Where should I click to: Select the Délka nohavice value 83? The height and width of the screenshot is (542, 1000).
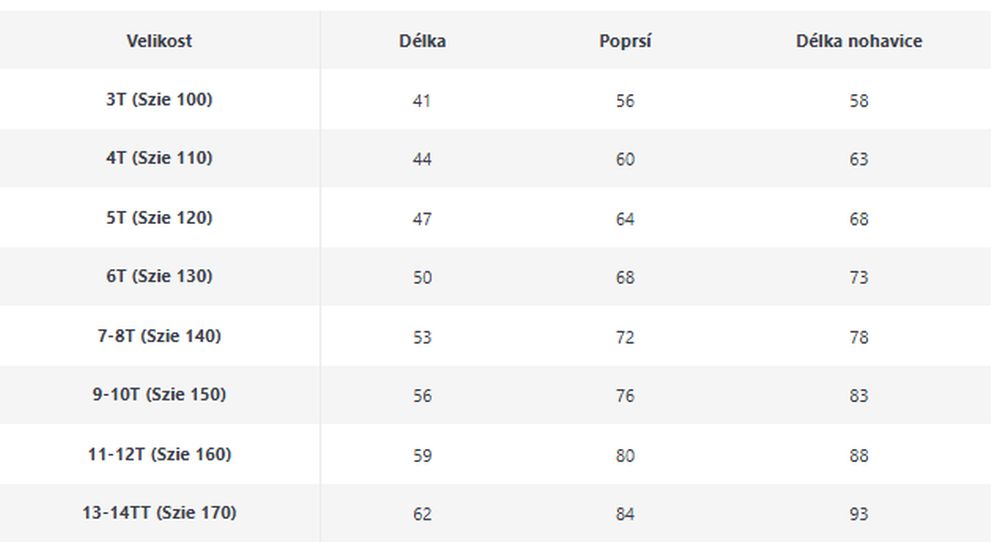coord(858,395)
